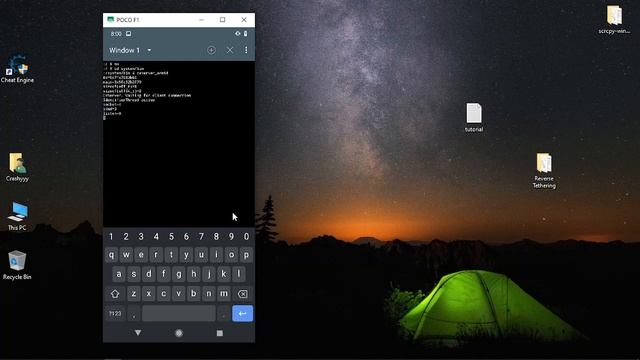Select the Crashyyy folder icon
Image resolution: width=640 pixels, height=360 pixels.
[17, 167]
